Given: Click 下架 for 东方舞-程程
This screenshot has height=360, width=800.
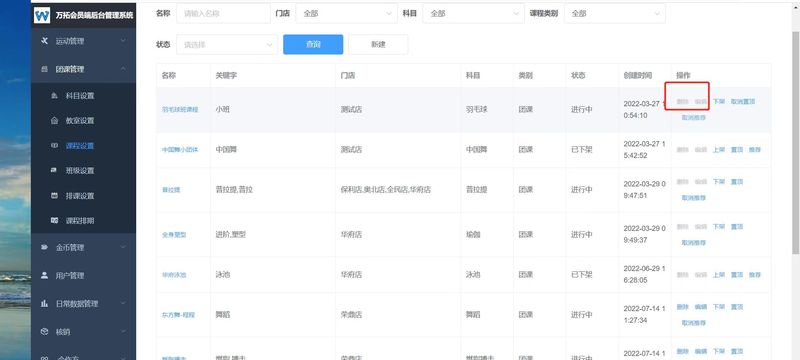Looking at the screenshot, I should [x=719, y=307].
